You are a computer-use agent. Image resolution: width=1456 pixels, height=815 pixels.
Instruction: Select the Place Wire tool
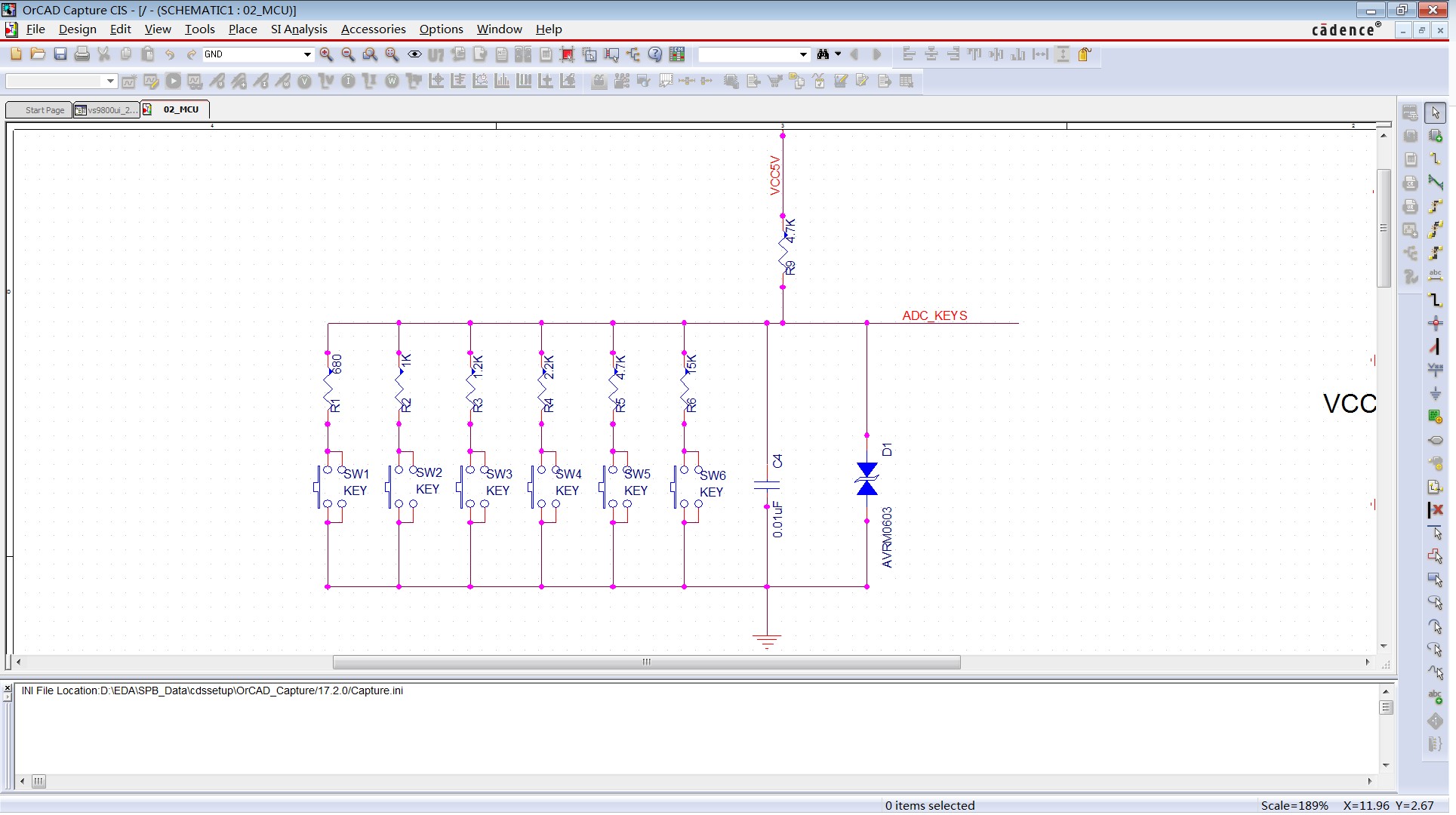click(1435, 159)
